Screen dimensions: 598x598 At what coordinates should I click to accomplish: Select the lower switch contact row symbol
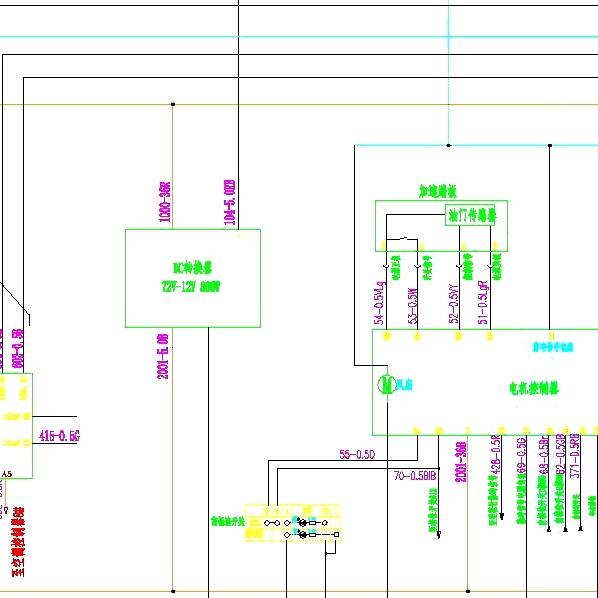tap(312, 535)
